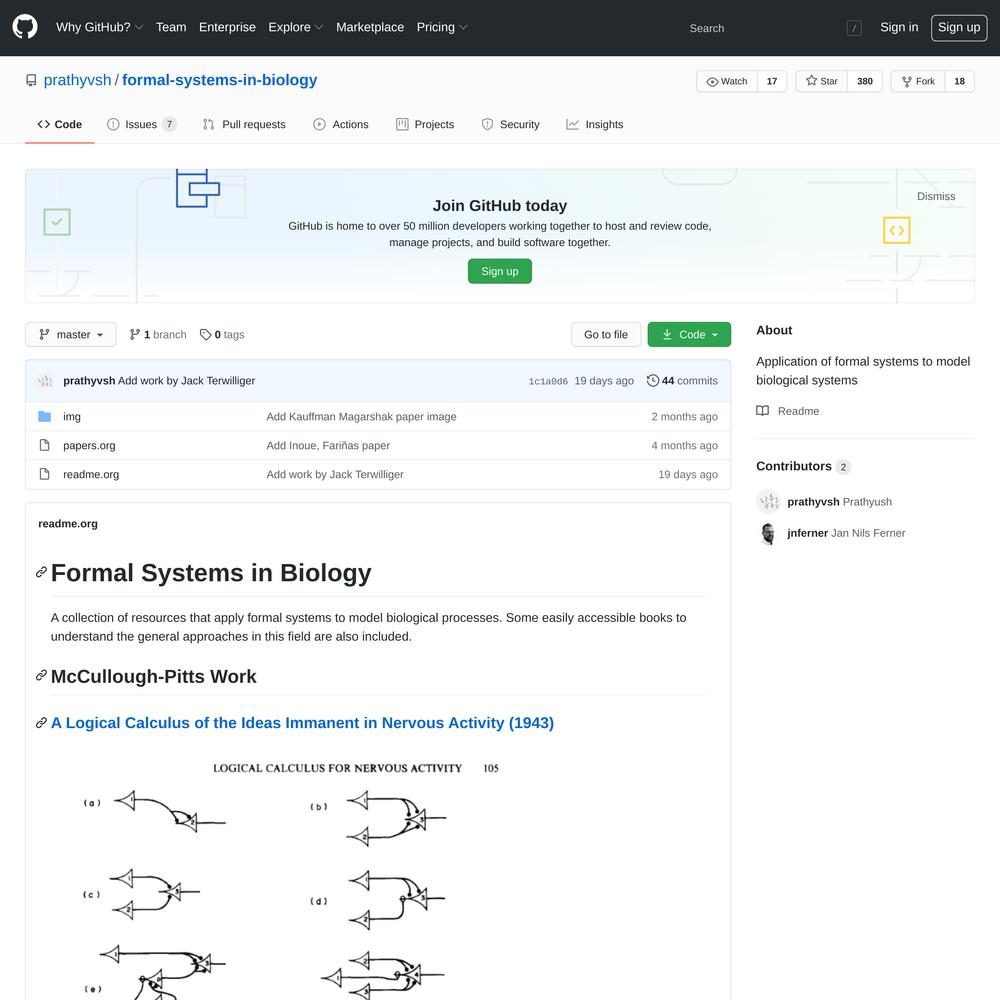Click the Sign up button in the header

pyautogui.click(x=959, y=27)
